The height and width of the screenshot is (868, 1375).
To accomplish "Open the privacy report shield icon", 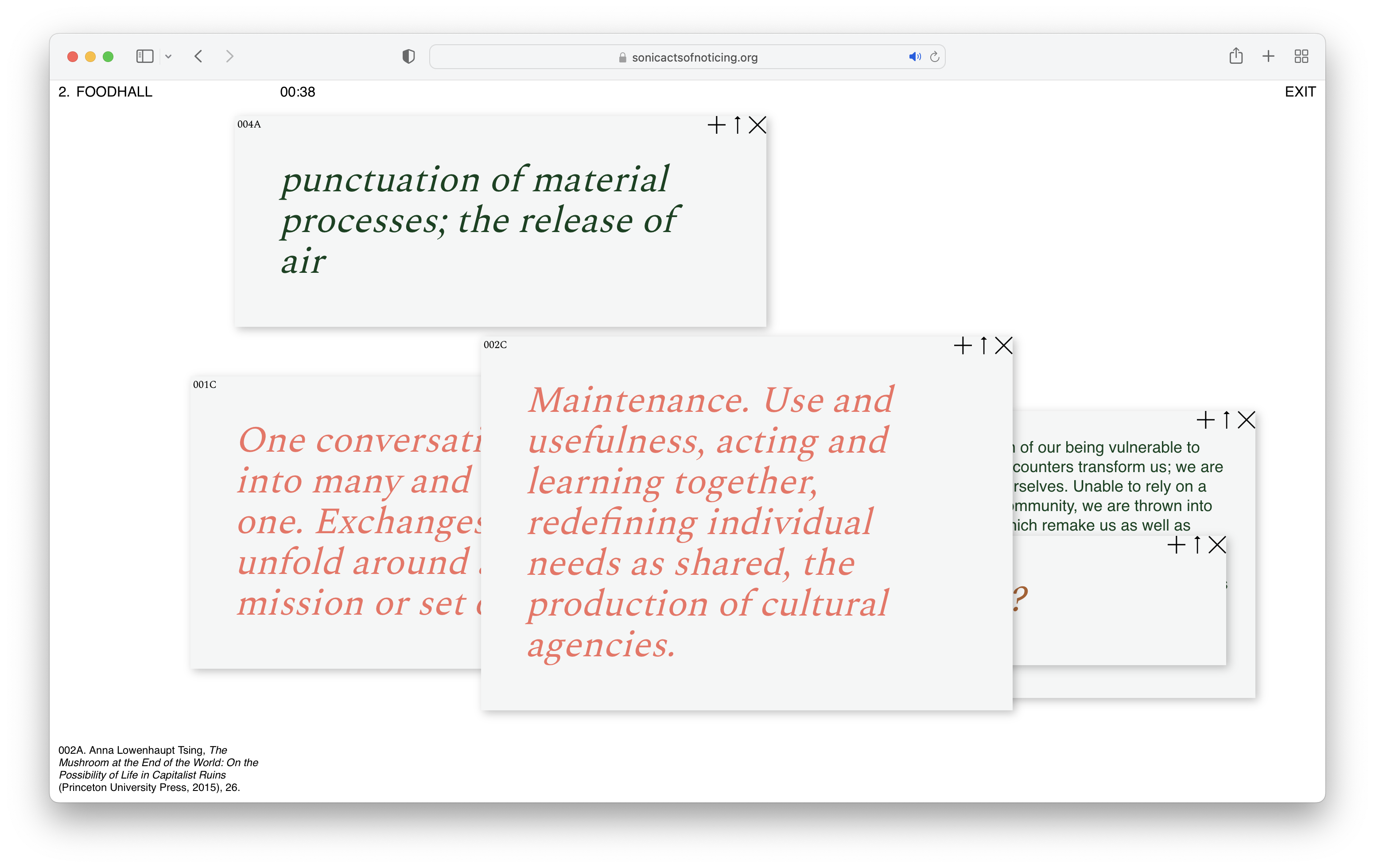I will tap(408, 56).
